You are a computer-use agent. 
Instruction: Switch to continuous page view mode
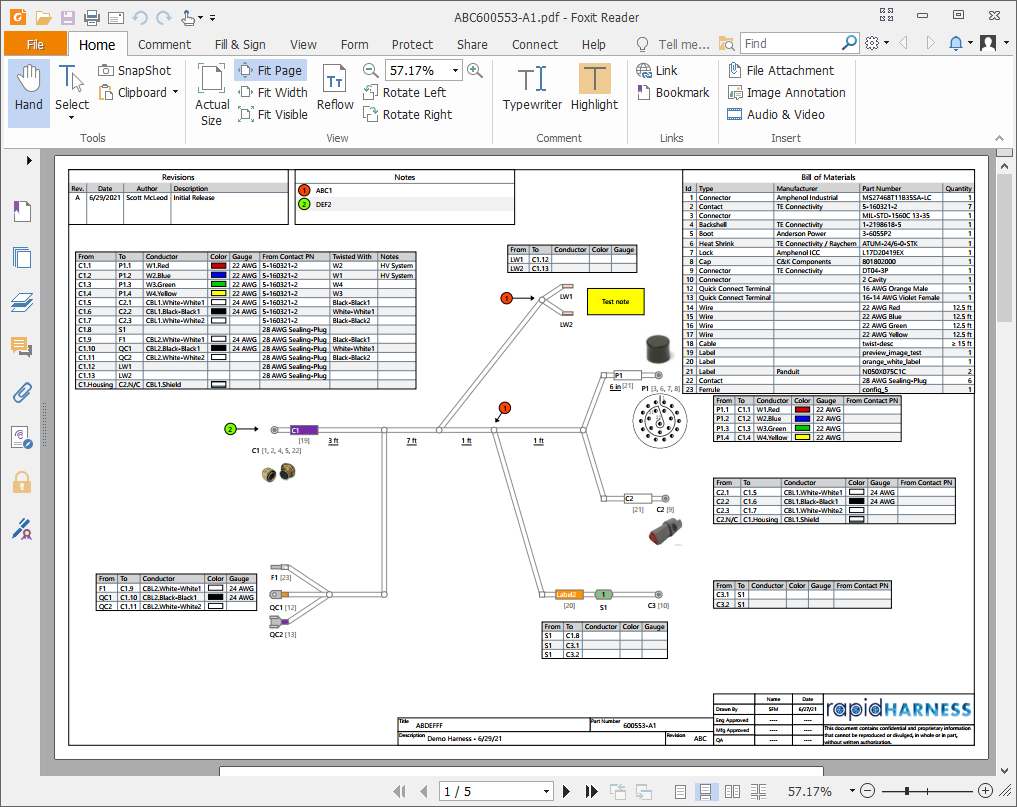(705, 791)
